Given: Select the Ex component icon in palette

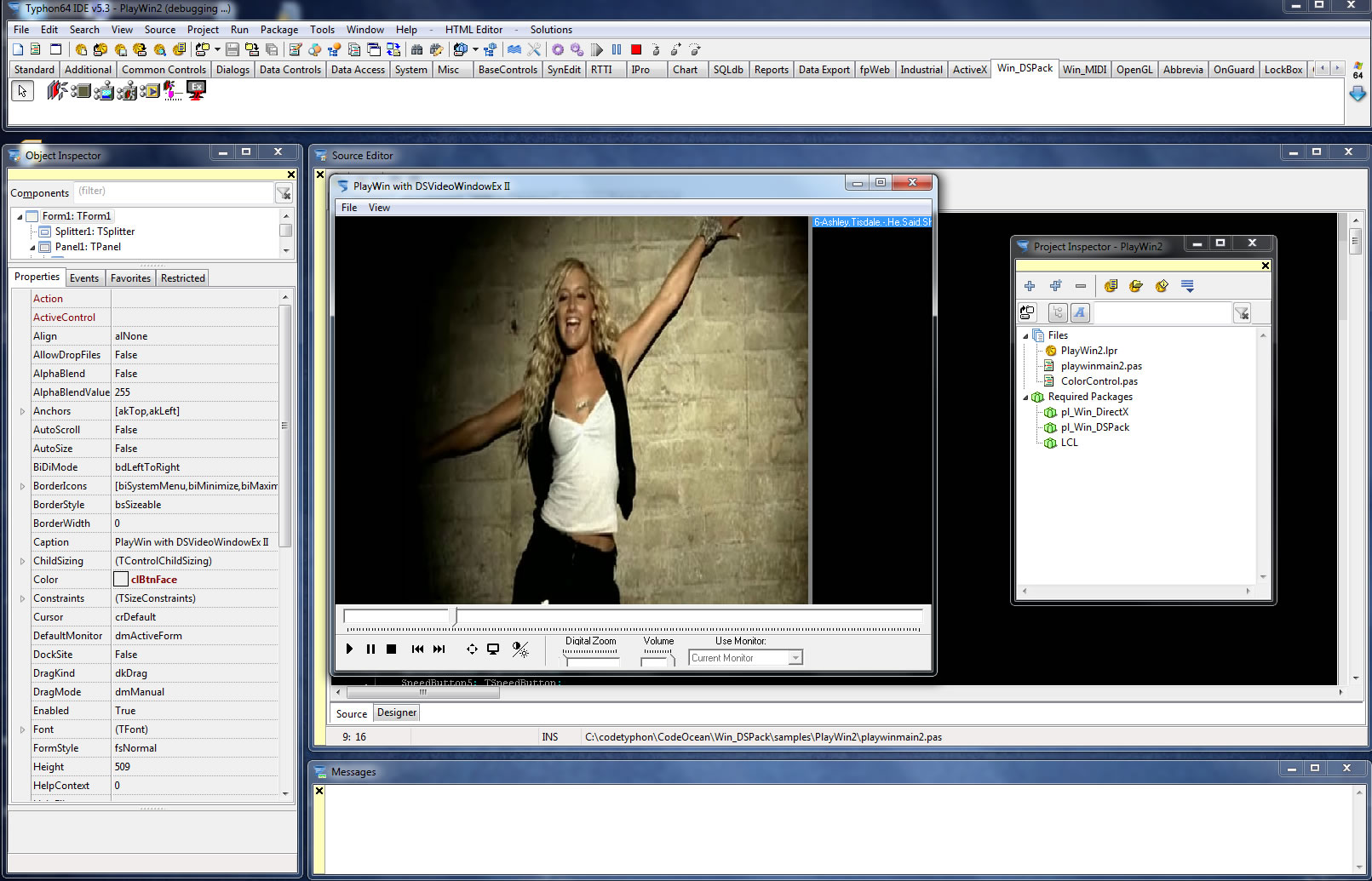Looking at the screenshot, I should 197,90.
